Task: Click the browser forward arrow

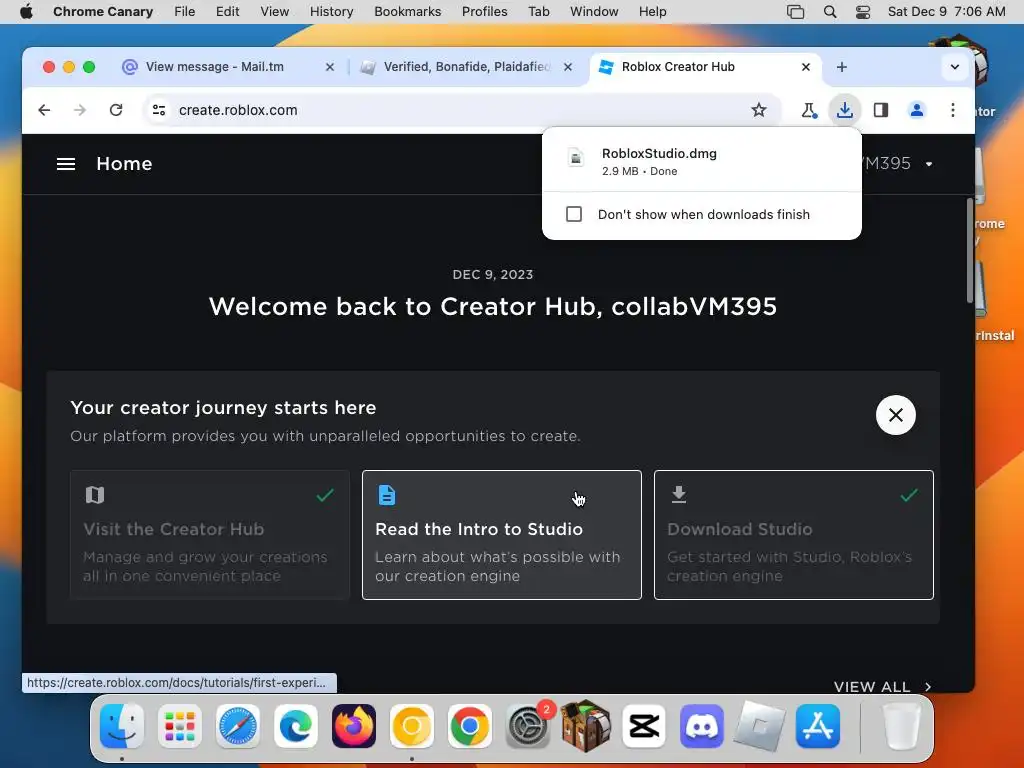Action: click(x=80, y=110)
